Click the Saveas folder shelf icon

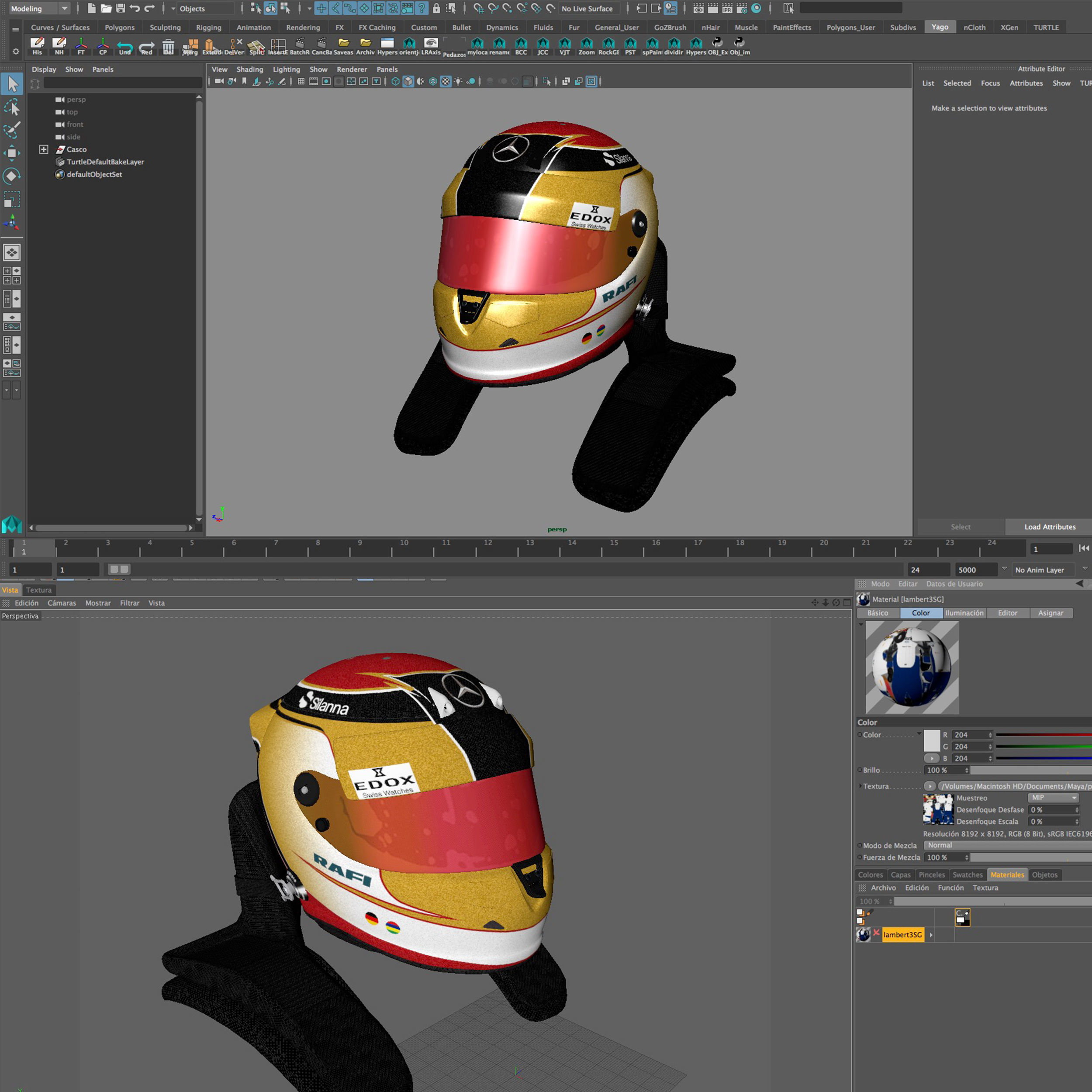(343, 46)
